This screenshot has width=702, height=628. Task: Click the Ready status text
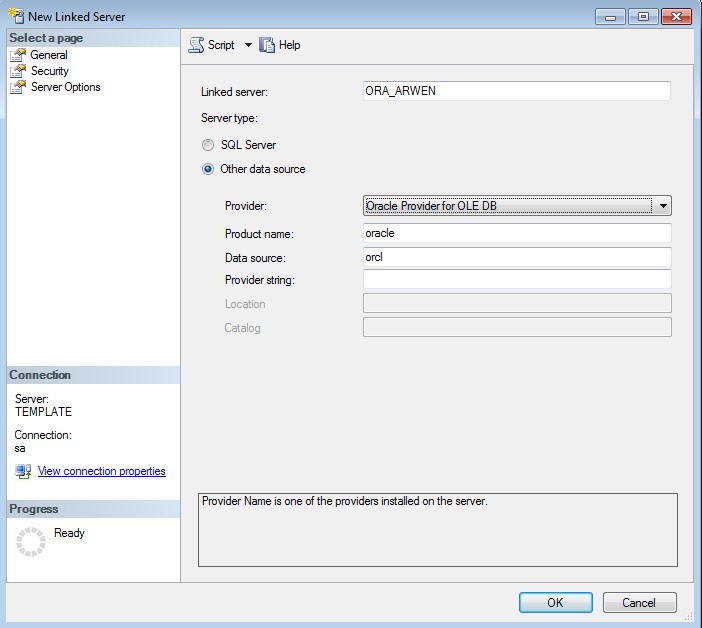pos(69,533)
